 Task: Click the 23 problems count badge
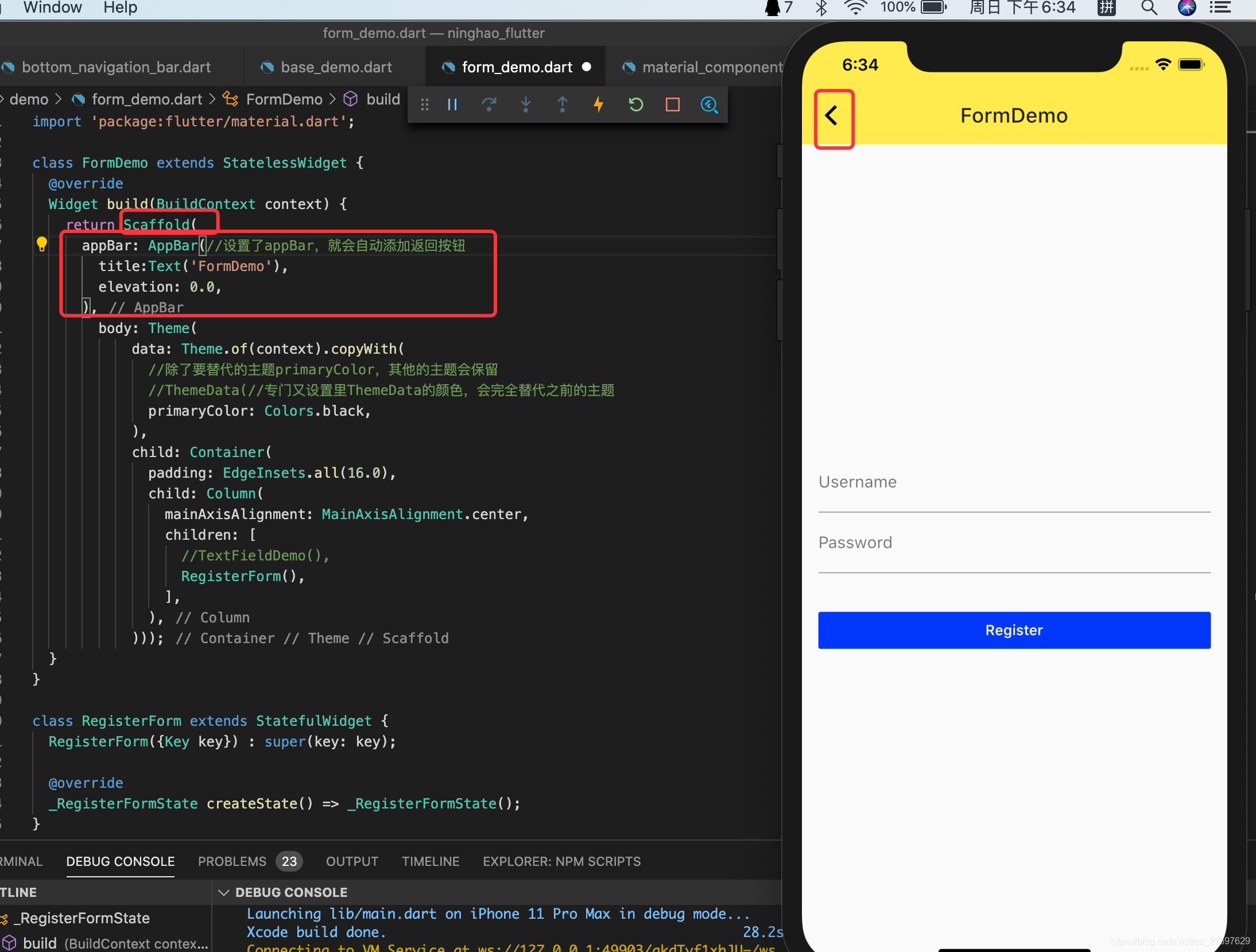tap(289, 861)
